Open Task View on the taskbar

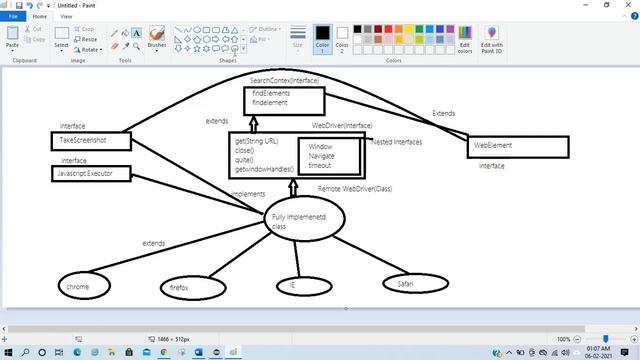coord(59,352)
